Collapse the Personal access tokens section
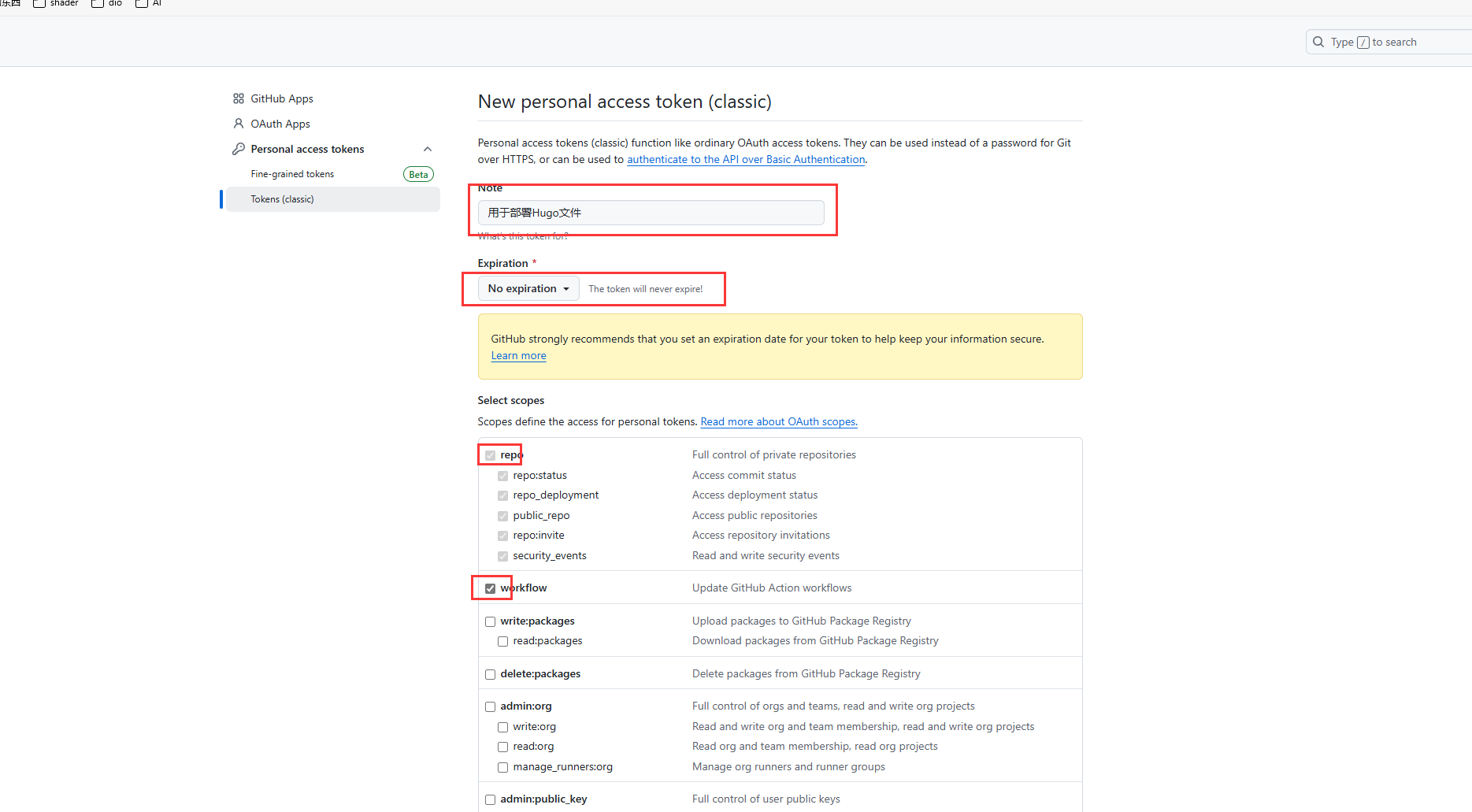 click(x=428, y=149)
